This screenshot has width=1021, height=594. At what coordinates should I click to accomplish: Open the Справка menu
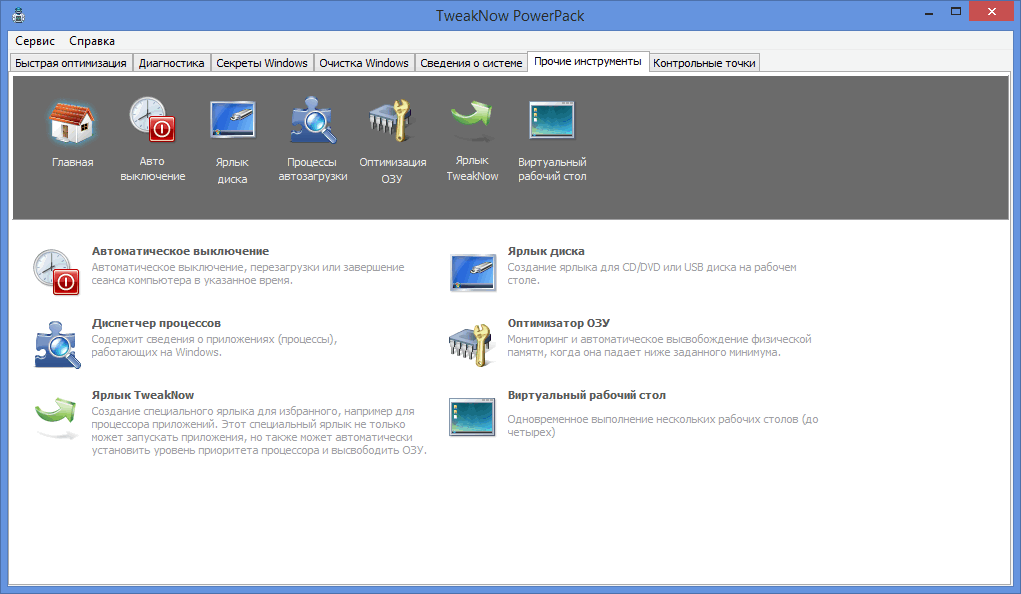pyautogui.click(x=92, y=41)
